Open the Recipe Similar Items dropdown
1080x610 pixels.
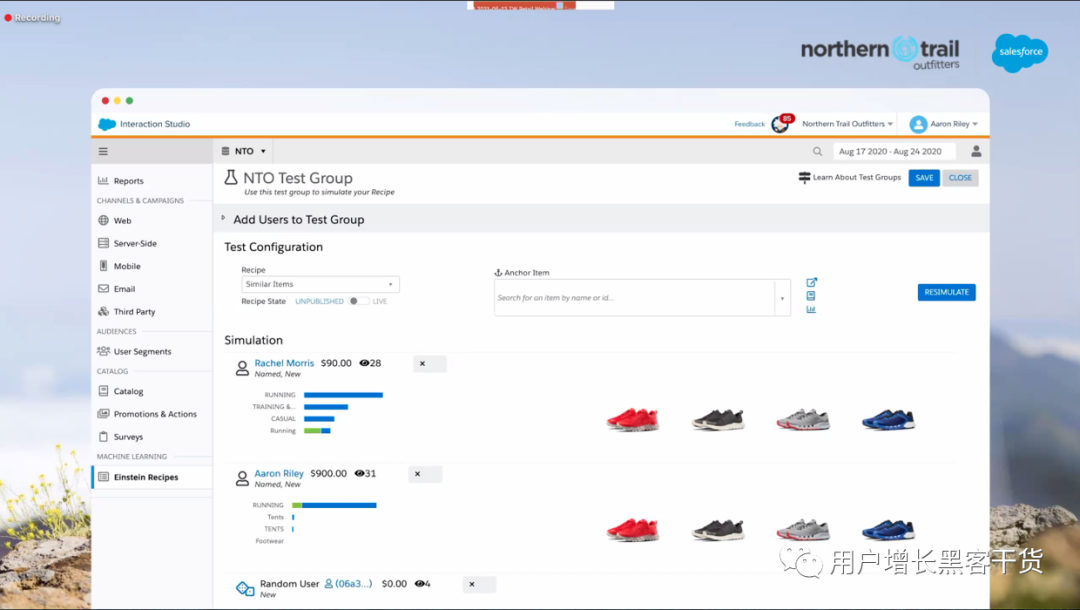click(x=320, y=284)
